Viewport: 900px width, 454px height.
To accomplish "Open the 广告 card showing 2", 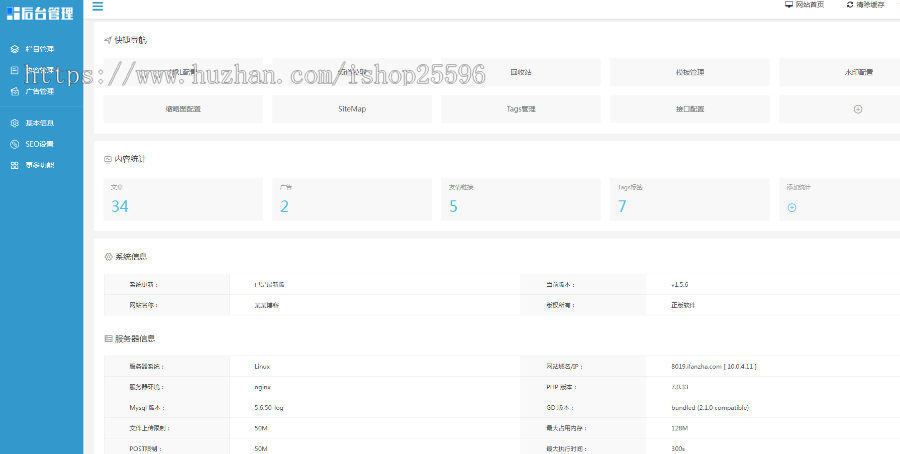I will tap(352, 199).
